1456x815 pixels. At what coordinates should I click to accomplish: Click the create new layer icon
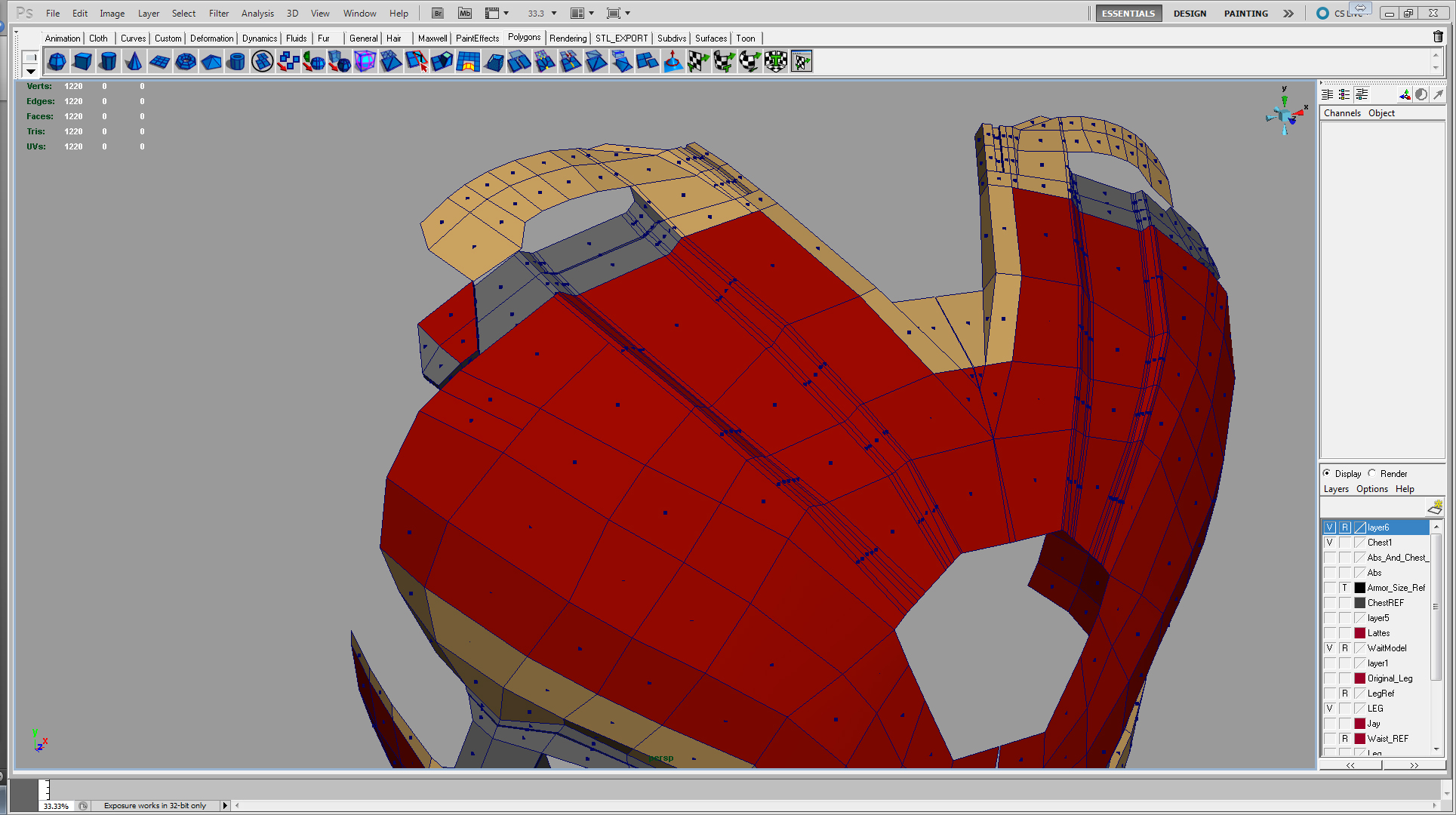(1435, 506)
